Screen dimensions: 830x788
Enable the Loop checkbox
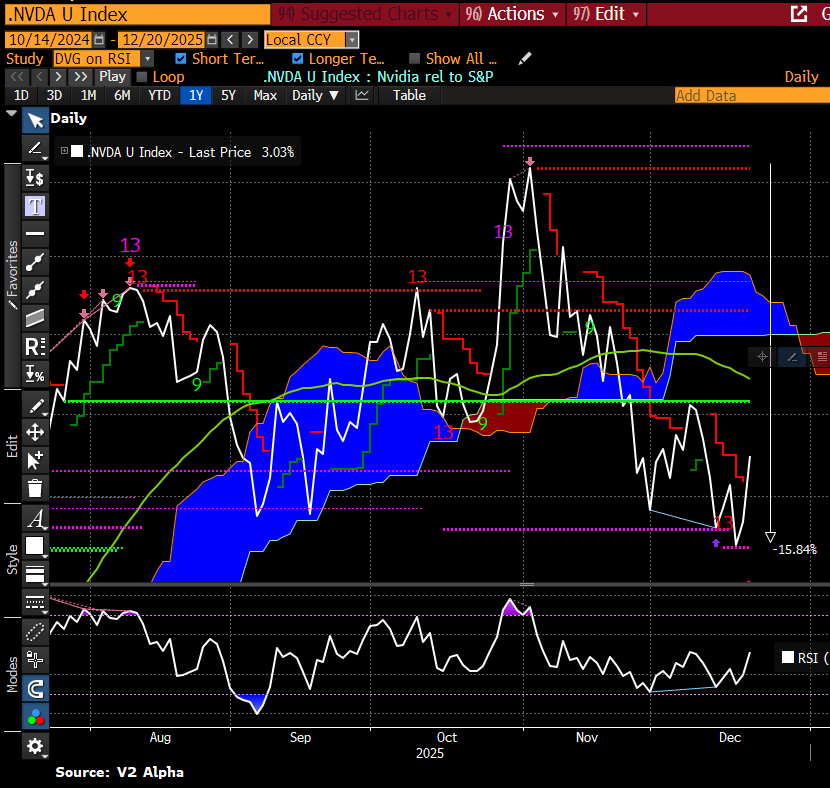[x=141, y=77]
